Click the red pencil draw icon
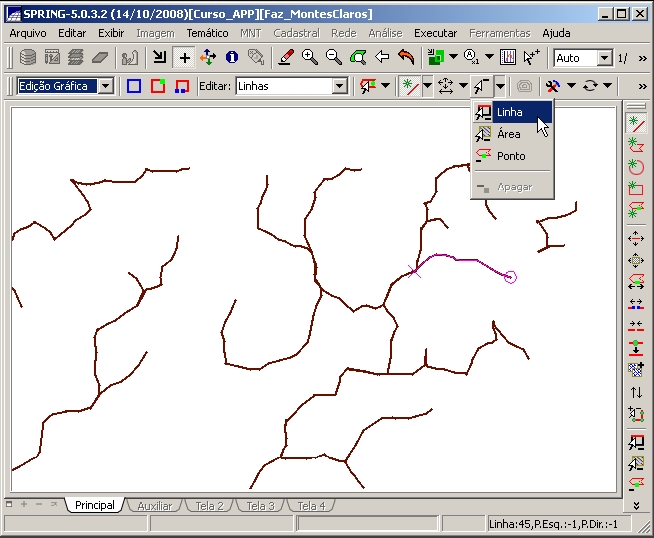The height and width of the screenshot is (538, 654). pyautogui.click(x=286, y=58)
